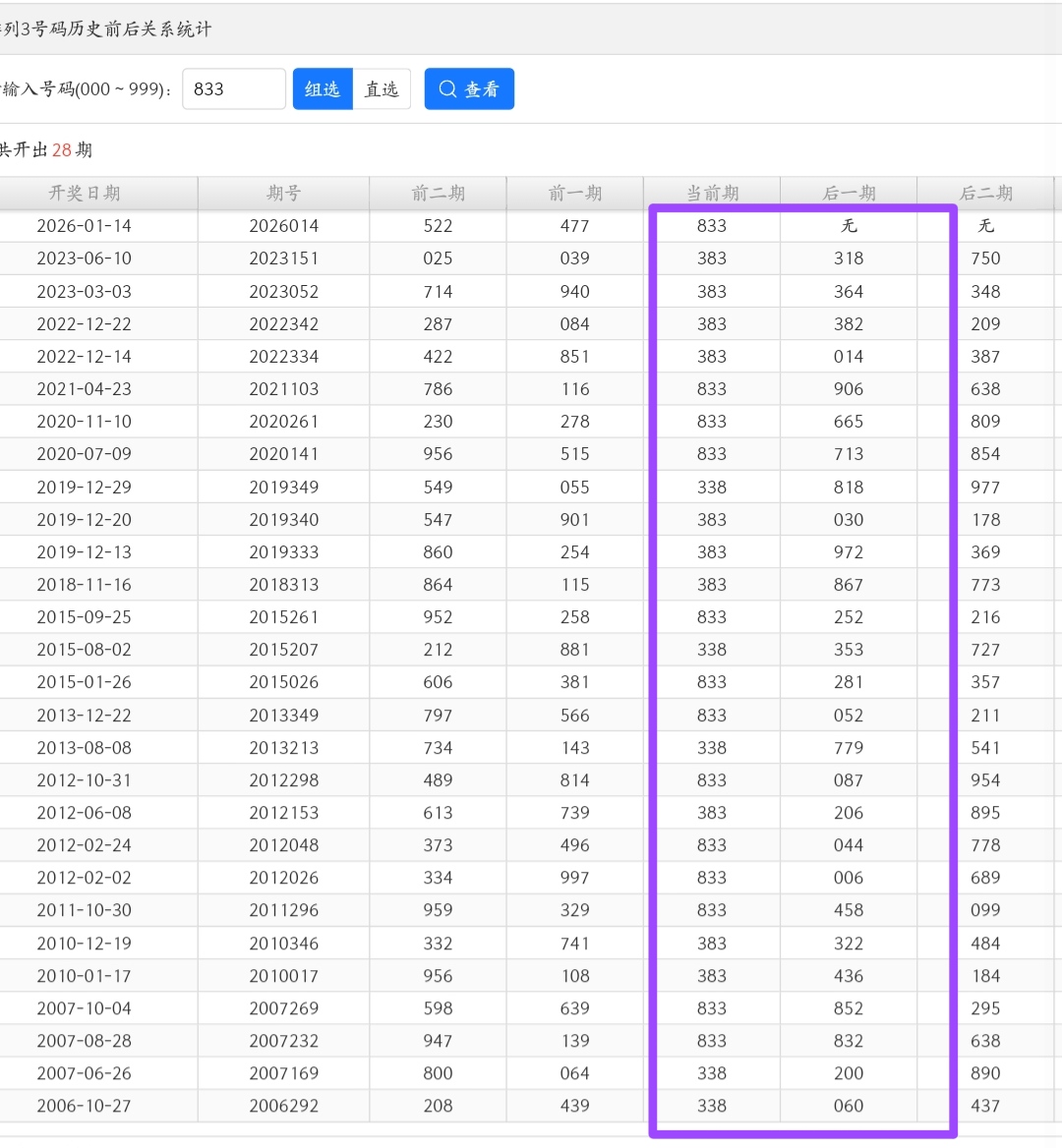
Task: Click issue number 2006292 in last row
Action: point(283,1106)
